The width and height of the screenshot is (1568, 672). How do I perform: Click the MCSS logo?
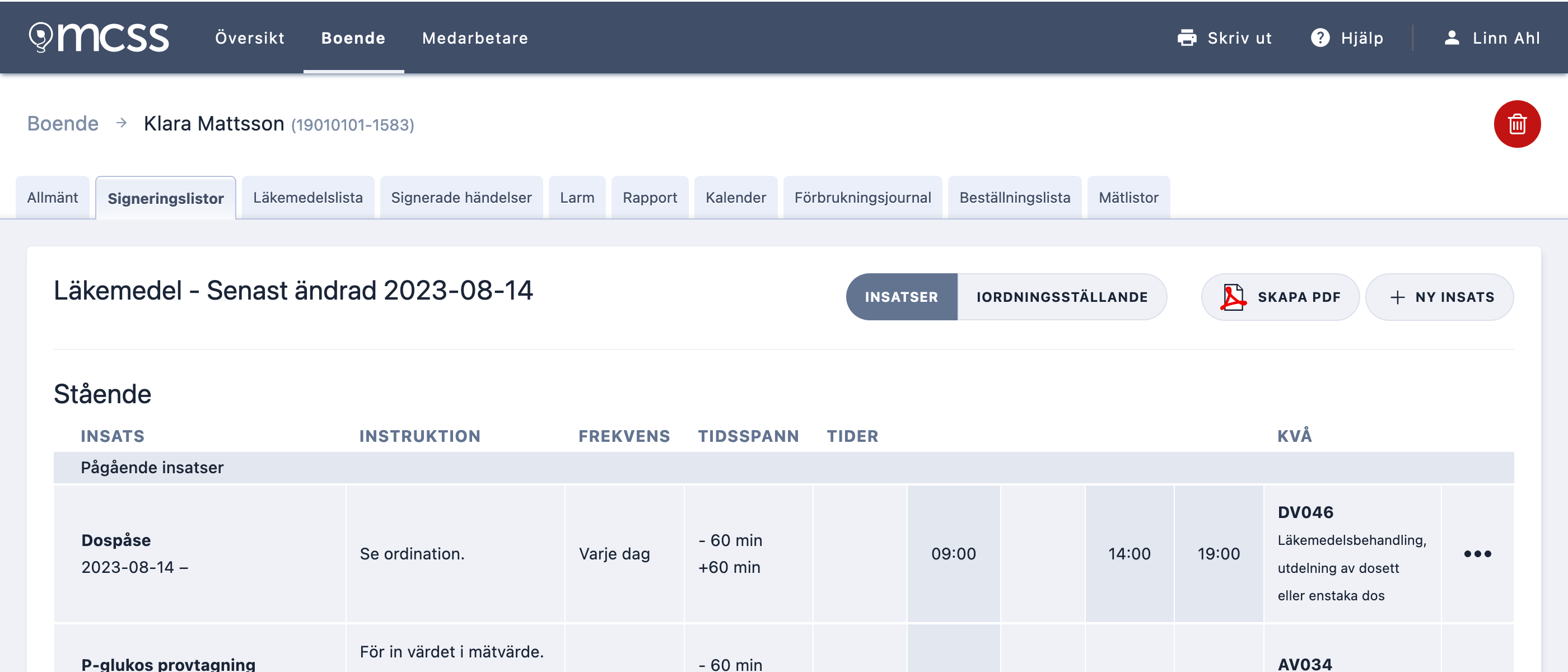click(99, 38)
